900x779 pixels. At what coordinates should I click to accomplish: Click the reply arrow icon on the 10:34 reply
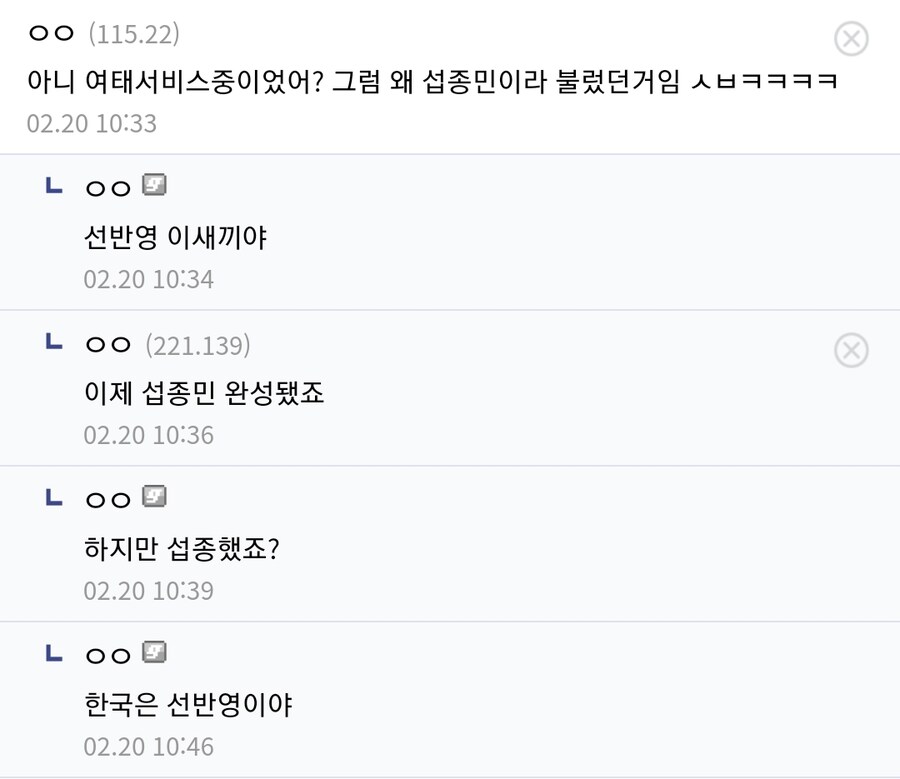(54, 185)
